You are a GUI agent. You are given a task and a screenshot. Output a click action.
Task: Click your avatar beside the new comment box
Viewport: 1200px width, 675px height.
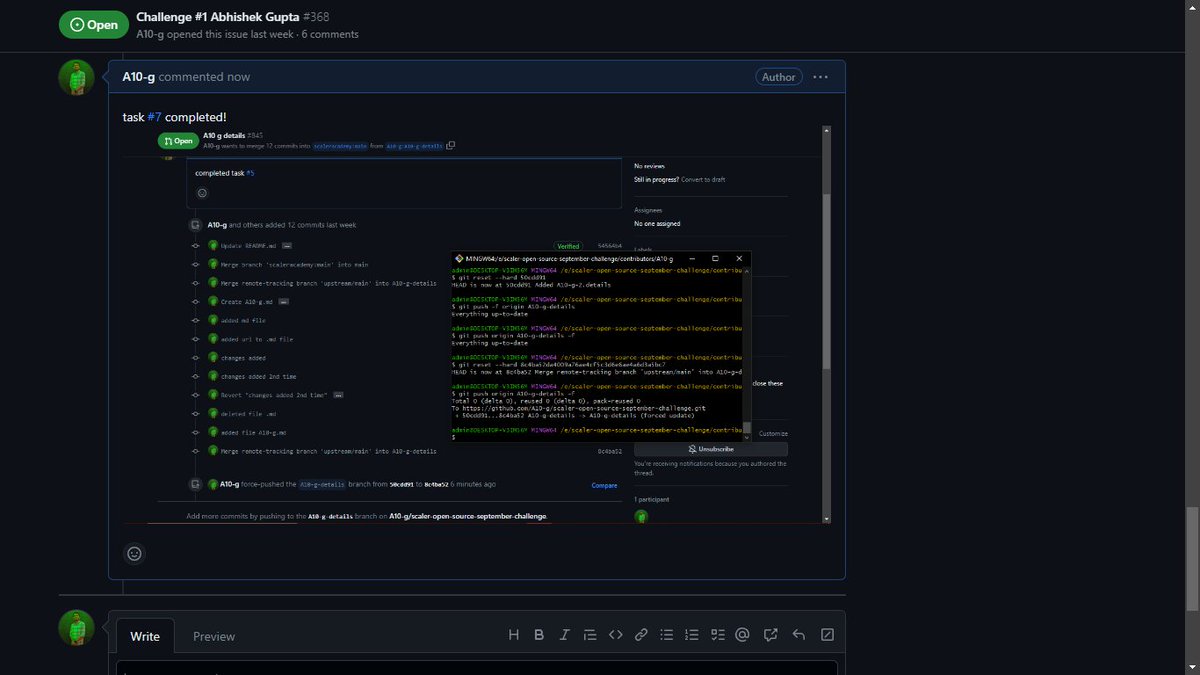(x=77, y=628)
